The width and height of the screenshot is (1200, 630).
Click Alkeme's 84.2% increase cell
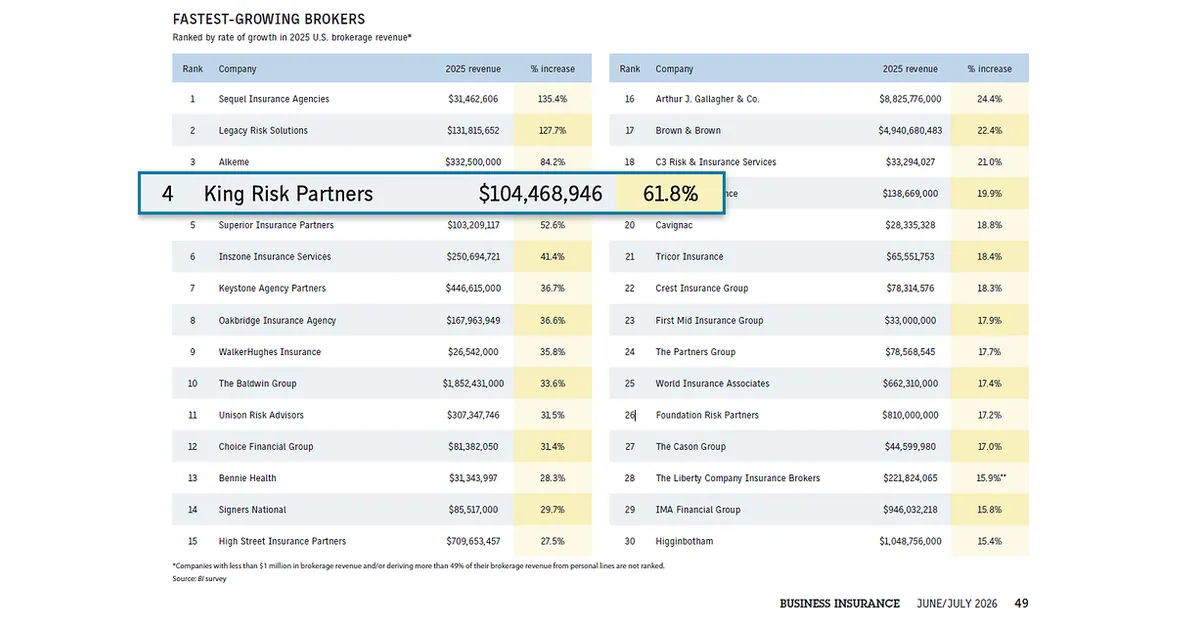tap(553, 162)
